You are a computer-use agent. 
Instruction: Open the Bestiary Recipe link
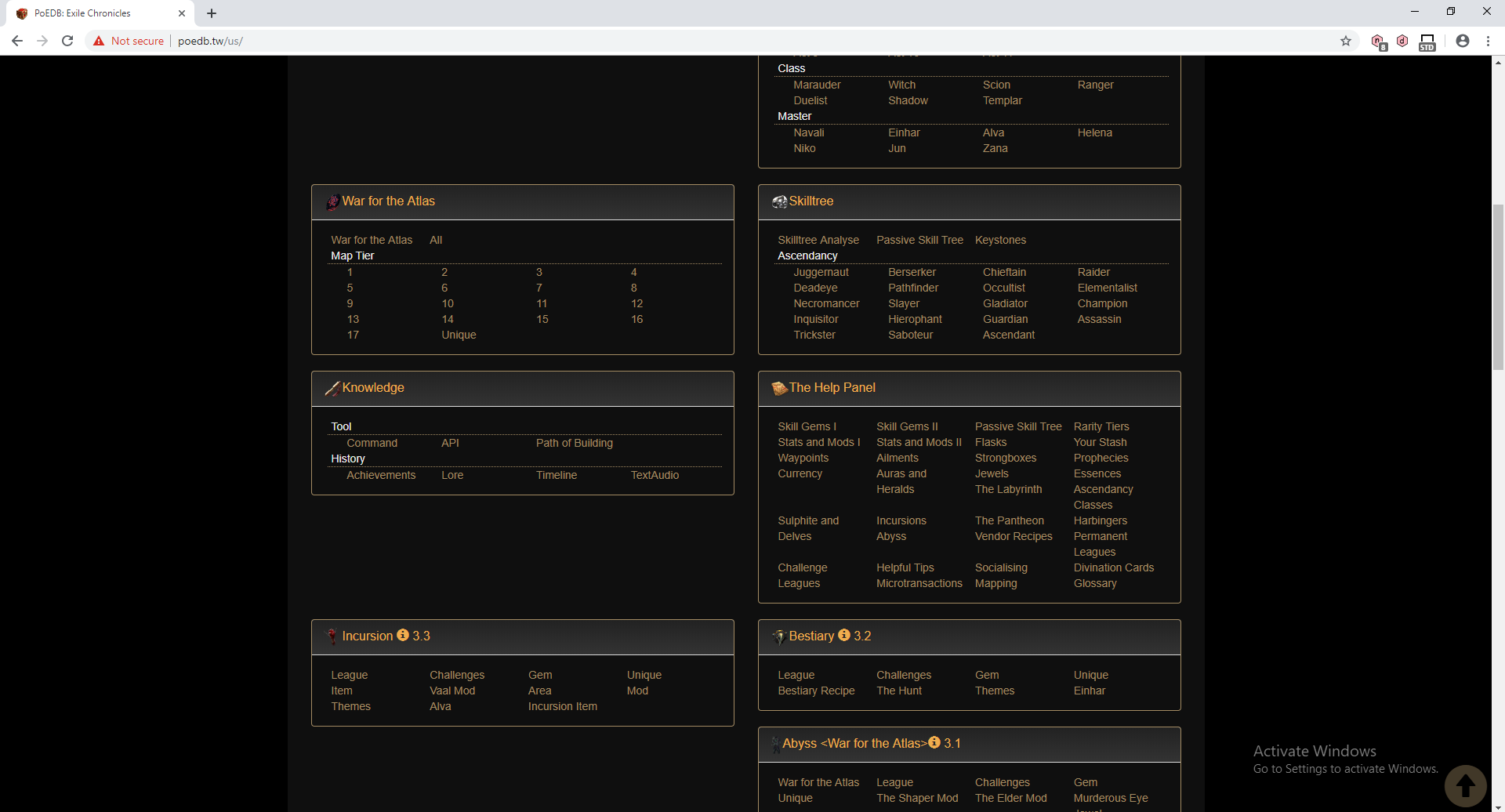816,691
